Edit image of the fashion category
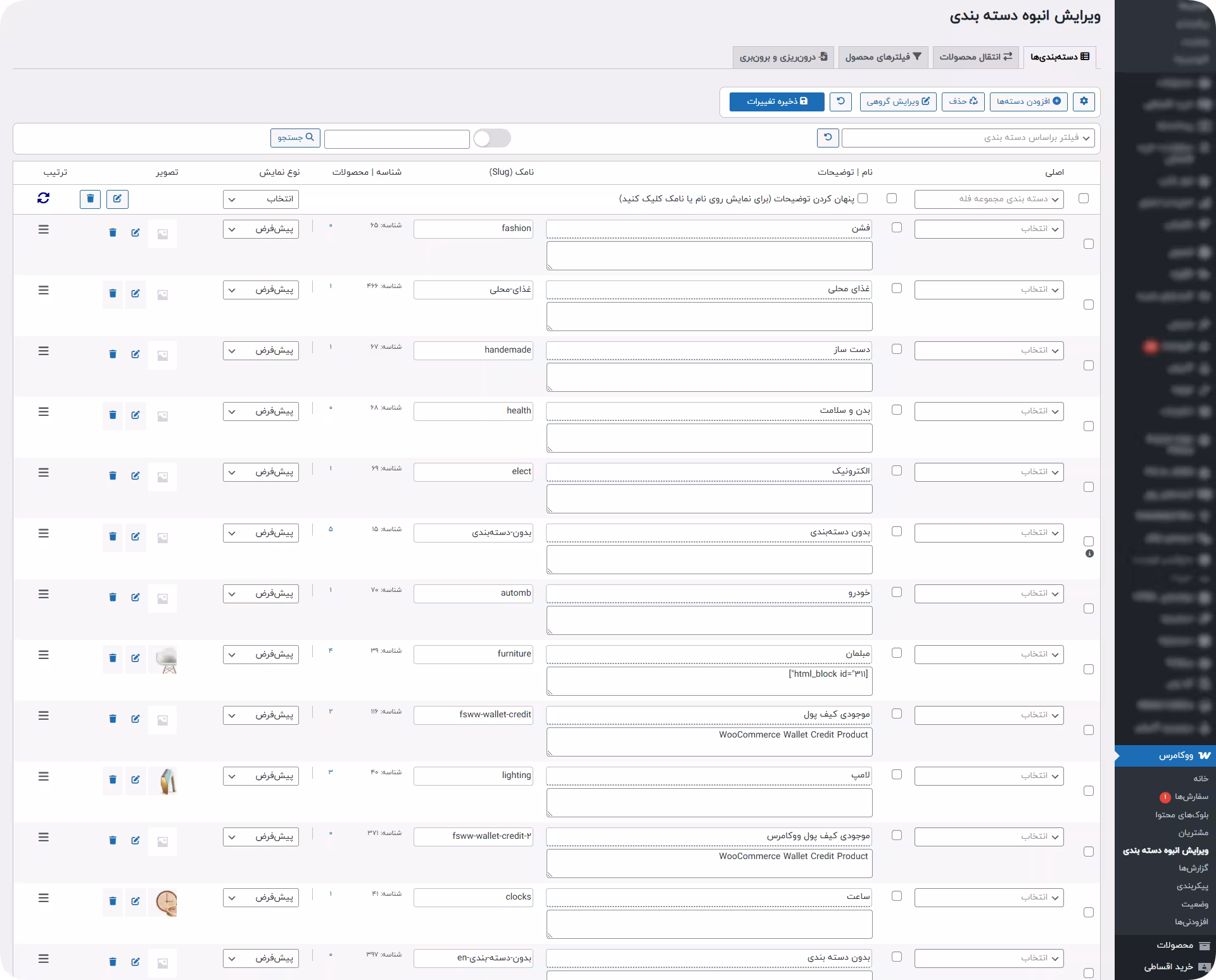 [x=136, y=233]
